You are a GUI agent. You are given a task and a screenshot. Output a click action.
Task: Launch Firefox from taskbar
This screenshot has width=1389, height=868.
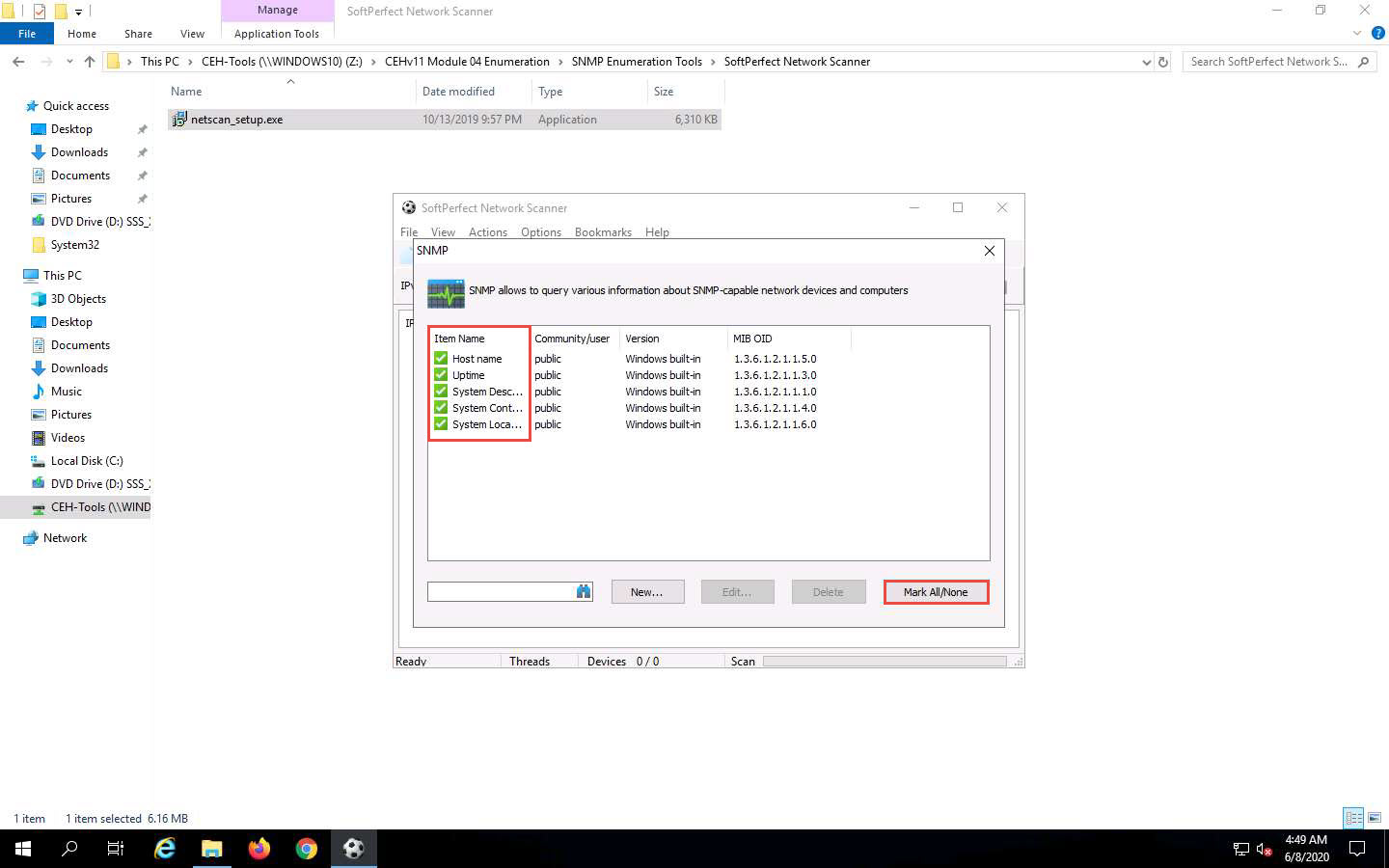pos(259,849)
